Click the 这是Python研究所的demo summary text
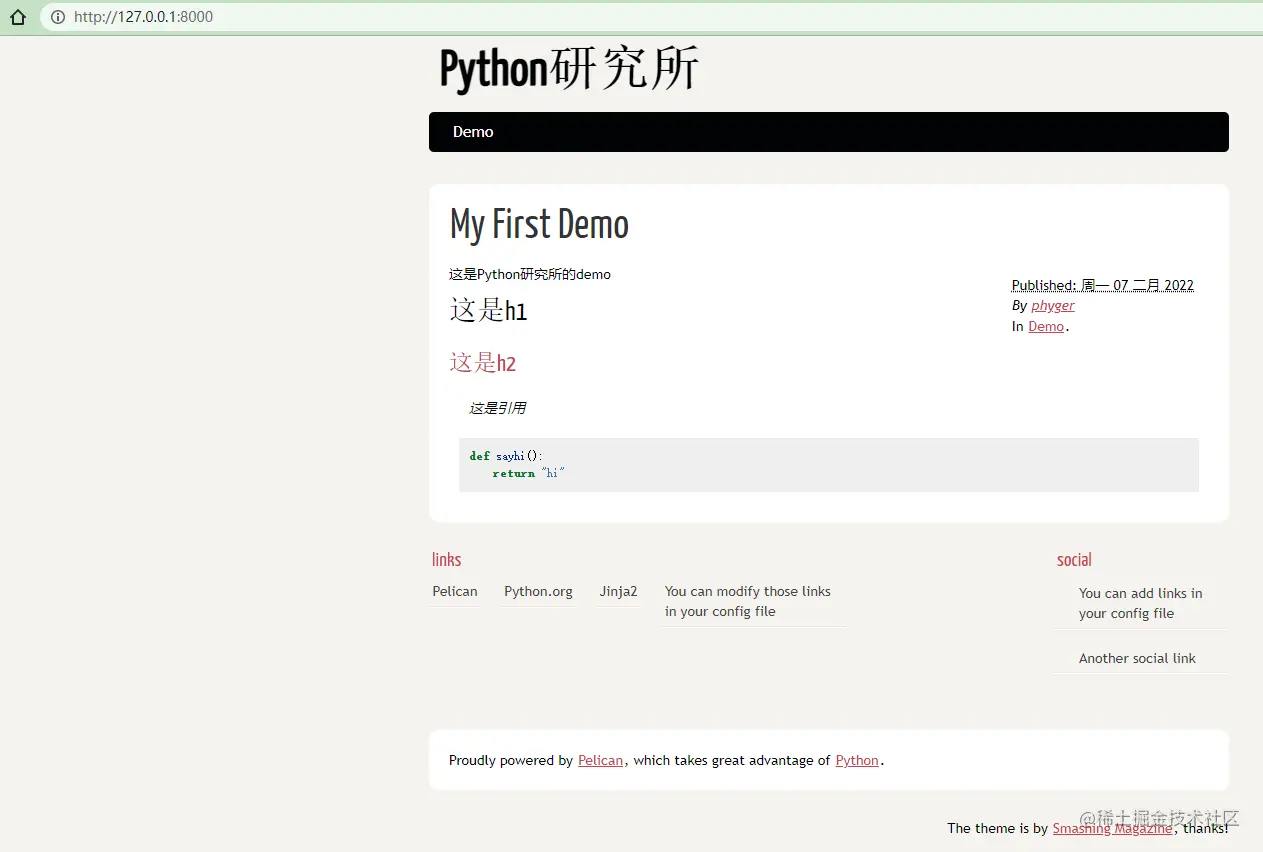Screen dimensions: 1263x852 530,274
